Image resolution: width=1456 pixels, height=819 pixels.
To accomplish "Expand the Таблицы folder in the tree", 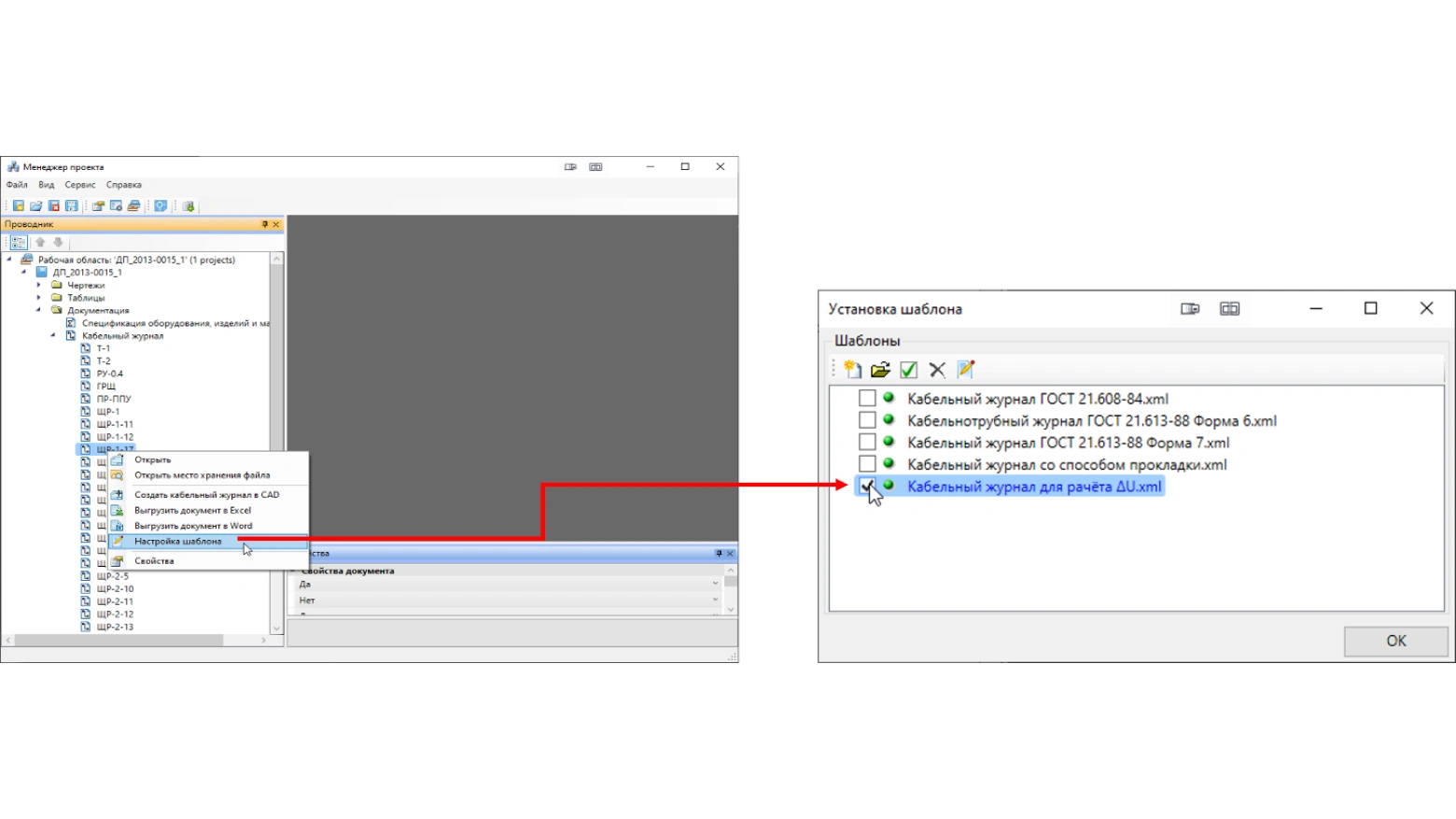I will (x=39, y=298).
